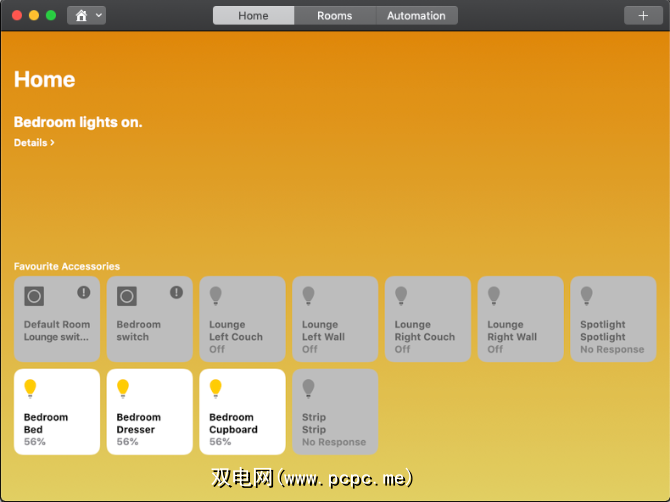
Task: Open the home selector dropdown
Action: click(x=86, y=15)
